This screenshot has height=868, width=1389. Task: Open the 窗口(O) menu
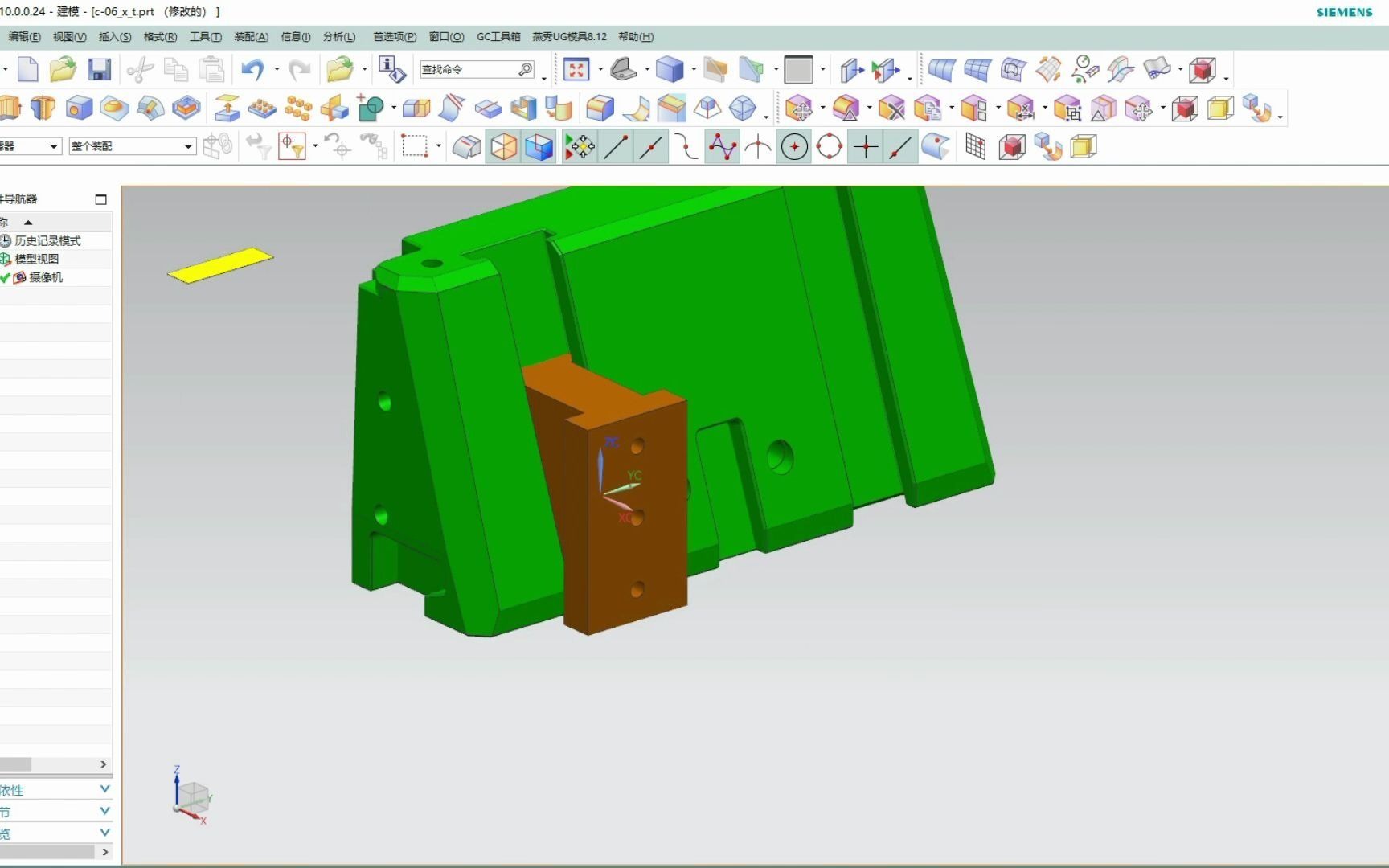click(x=446, y=37)
